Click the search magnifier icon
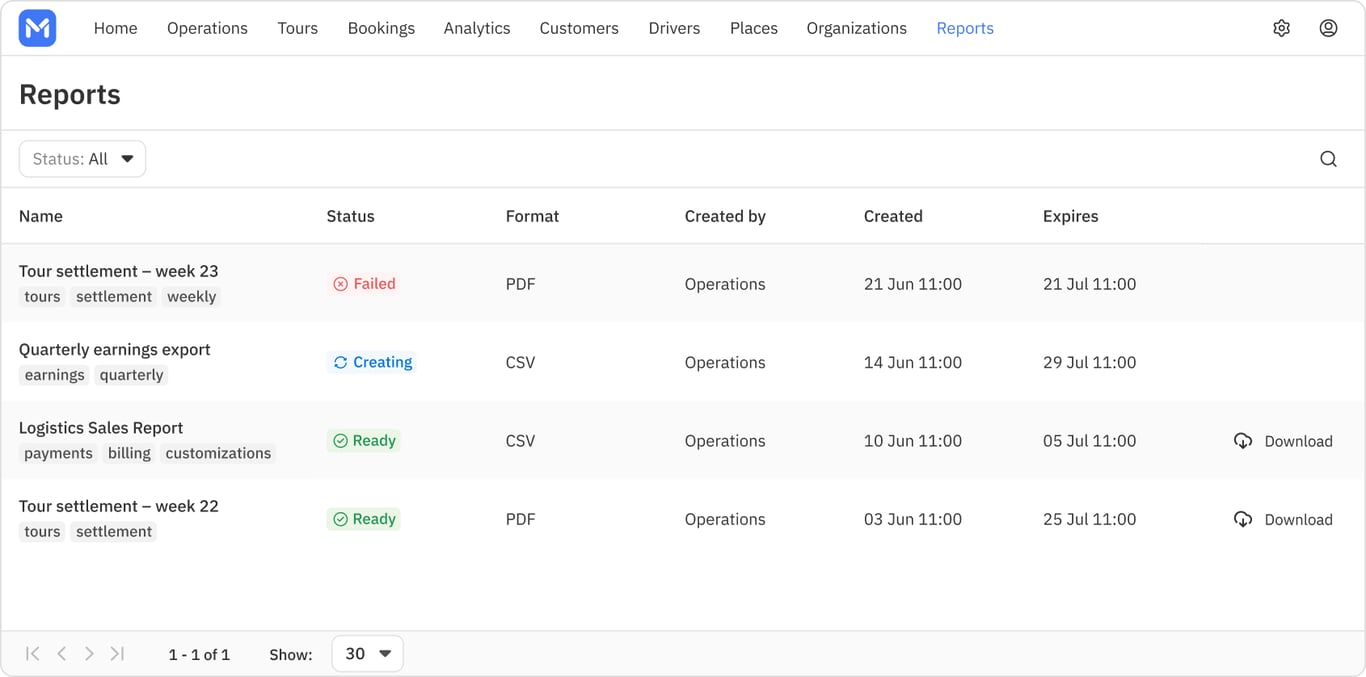 tap(1328, 159)
